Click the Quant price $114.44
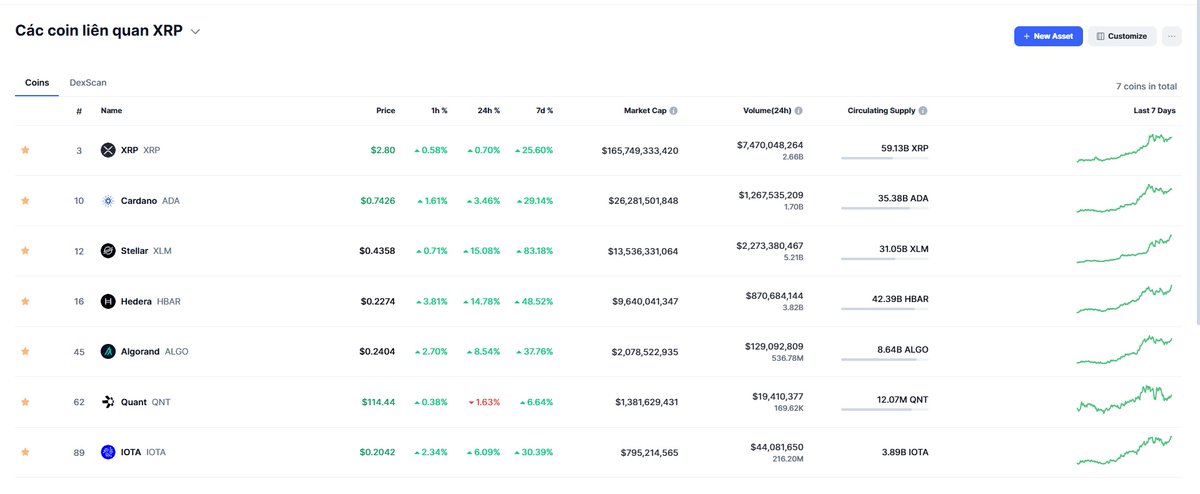Viewport: 1200px width, 494px height. coord(378,401)
